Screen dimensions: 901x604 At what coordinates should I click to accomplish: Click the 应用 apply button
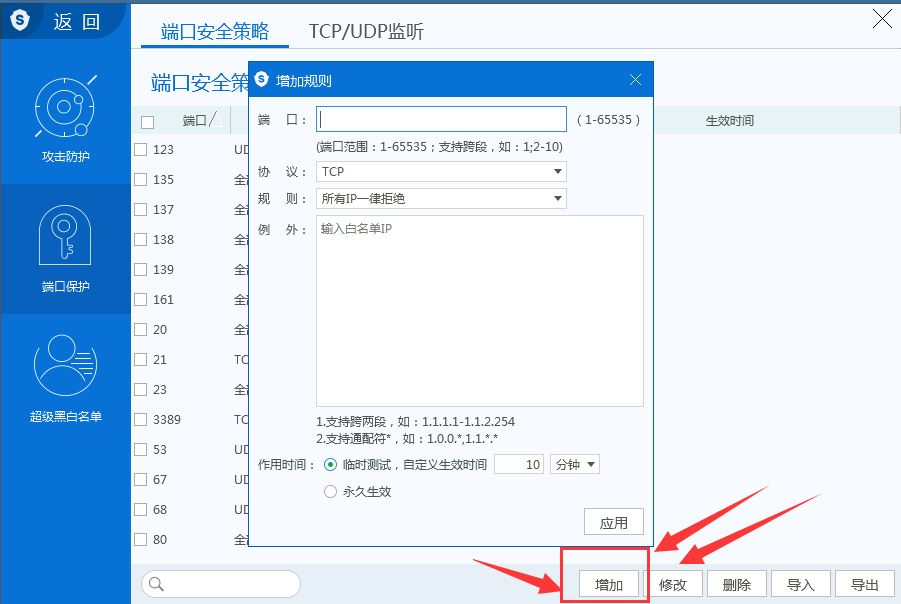(613, 522)
